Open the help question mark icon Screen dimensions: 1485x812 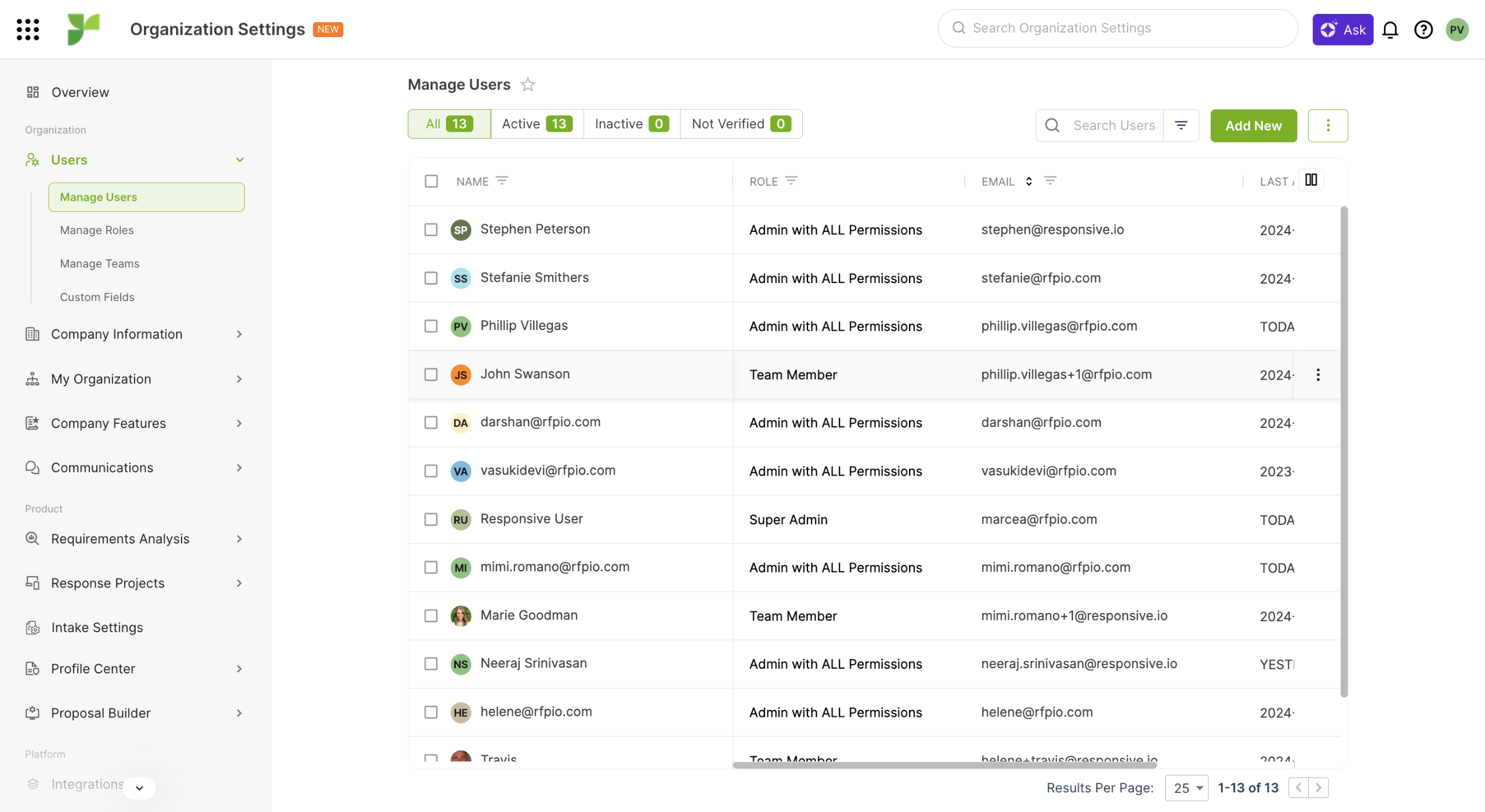coord(1423,30)
